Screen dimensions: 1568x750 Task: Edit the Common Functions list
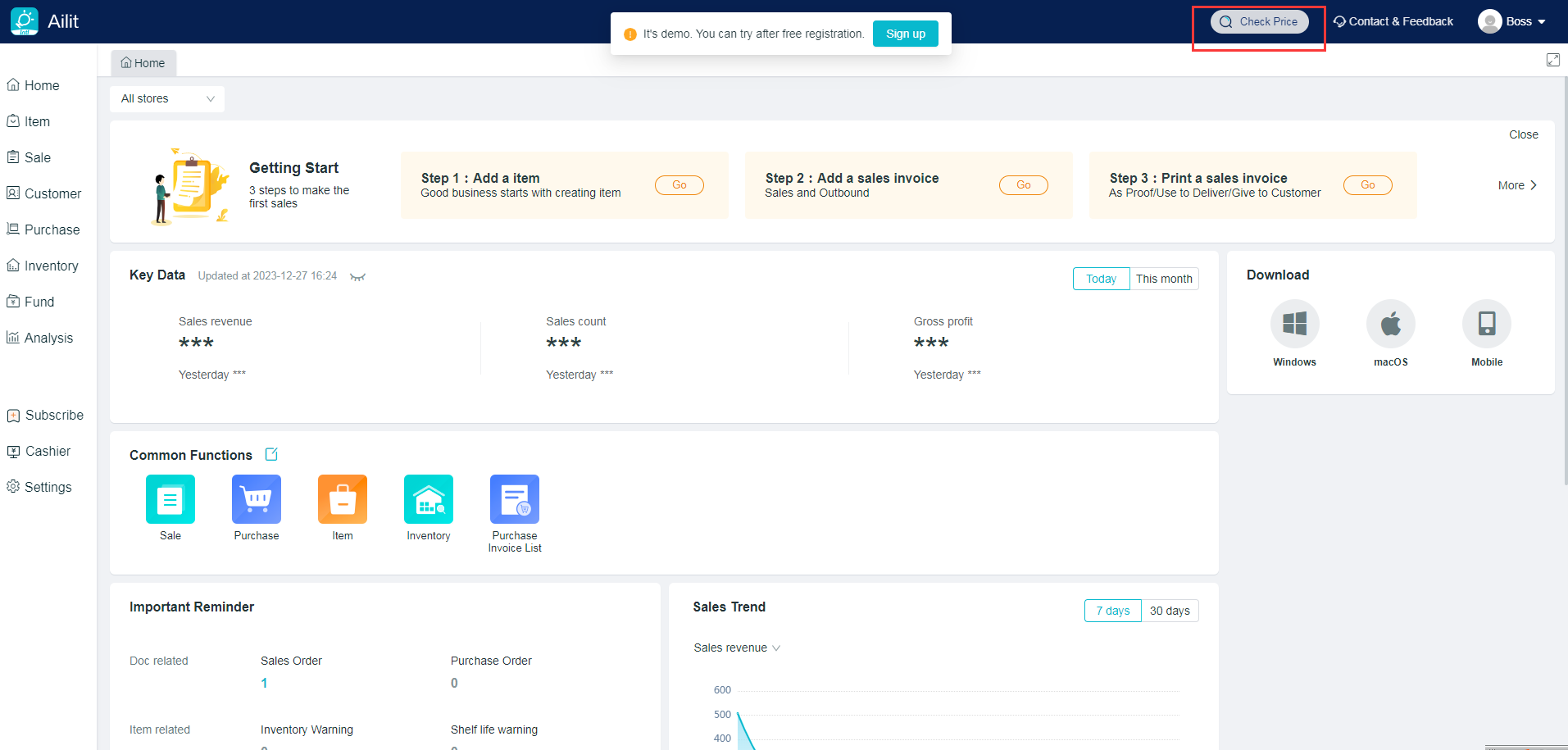click(x=271, y=454)
